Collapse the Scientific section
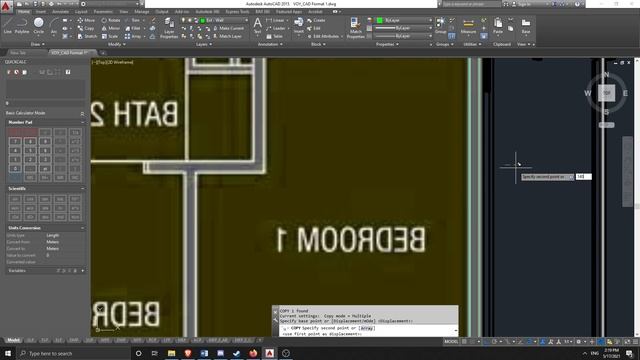640x360 pixels. click(x=82, y=189)
